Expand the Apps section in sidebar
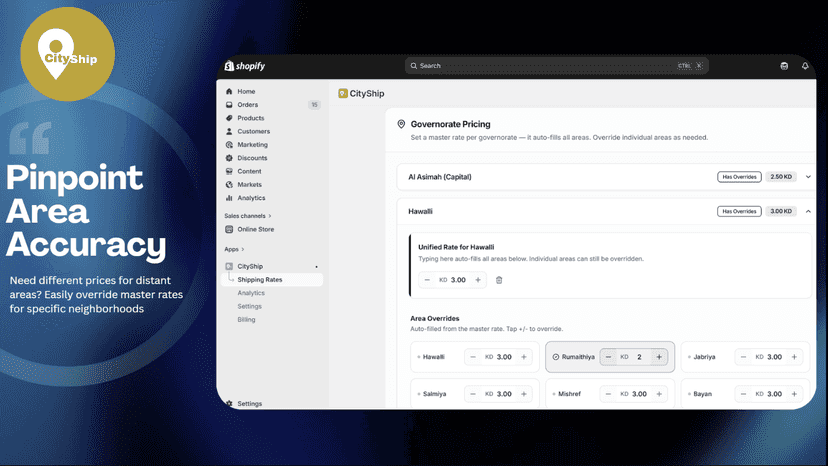 [234, 249]
